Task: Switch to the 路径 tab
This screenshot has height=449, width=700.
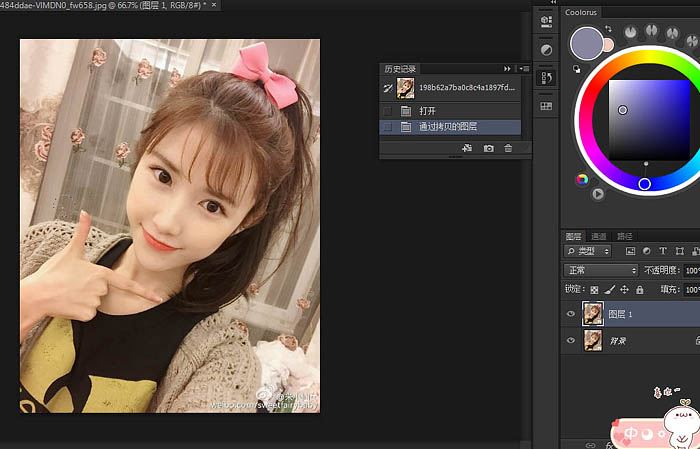Action: tap(625, 236)
